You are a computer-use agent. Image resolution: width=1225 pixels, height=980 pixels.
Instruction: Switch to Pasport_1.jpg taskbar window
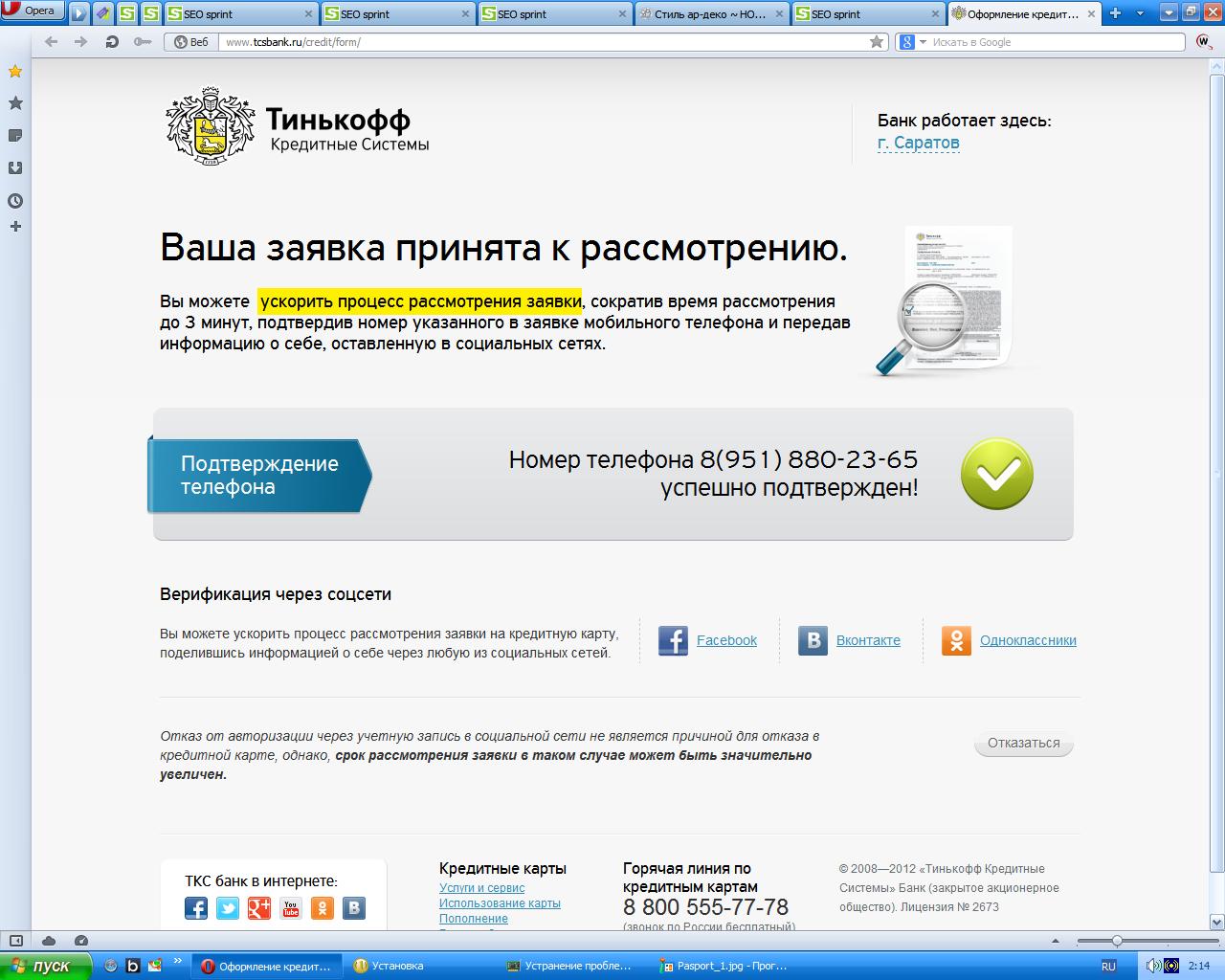(727, 966)
